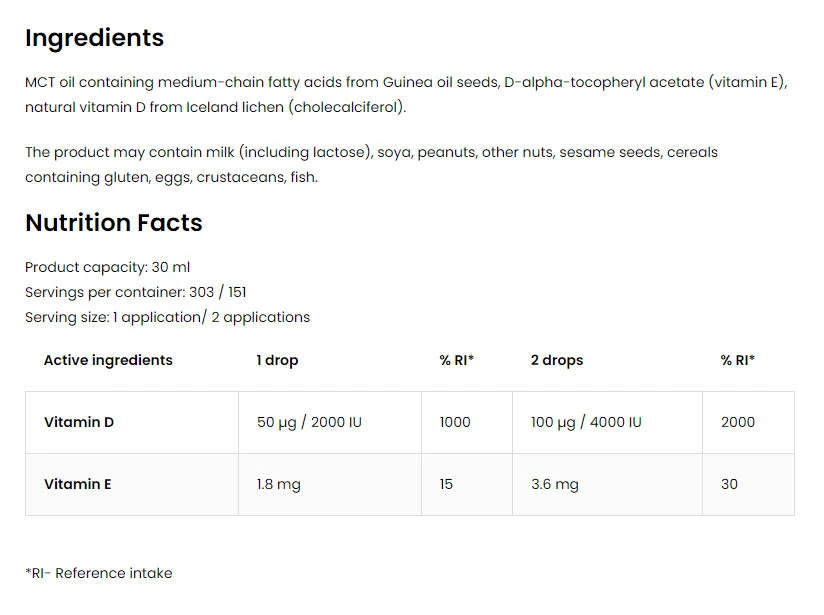The width and height of the screenshot is (824, 615).
Task: Select the Product capacity 30 ml line
Action: point(107,267)
